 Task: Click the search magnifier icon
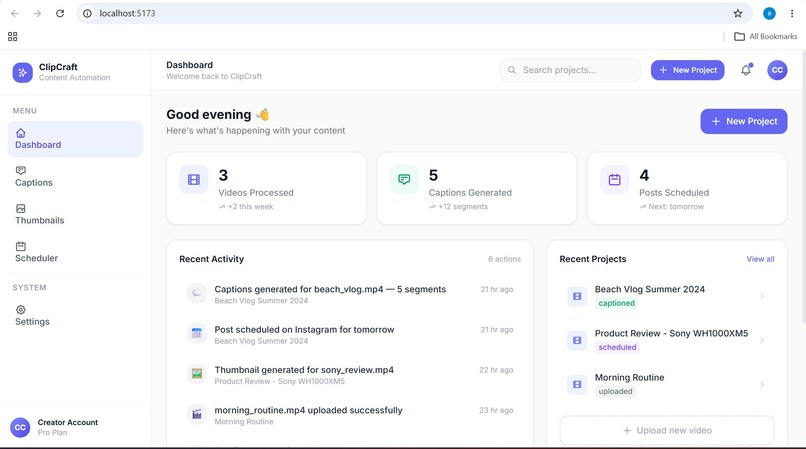[512, 70]
